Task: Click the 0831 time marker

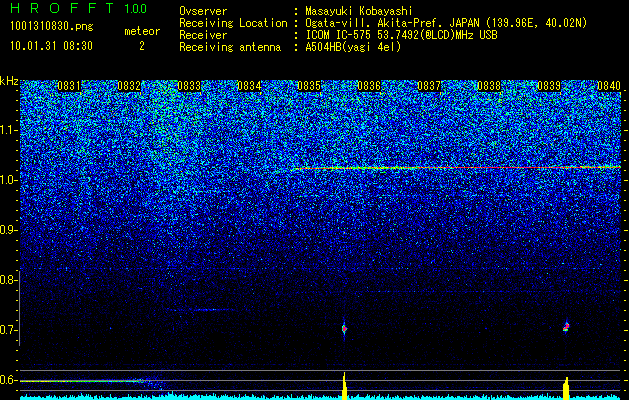Action: (x=69, y=86)
